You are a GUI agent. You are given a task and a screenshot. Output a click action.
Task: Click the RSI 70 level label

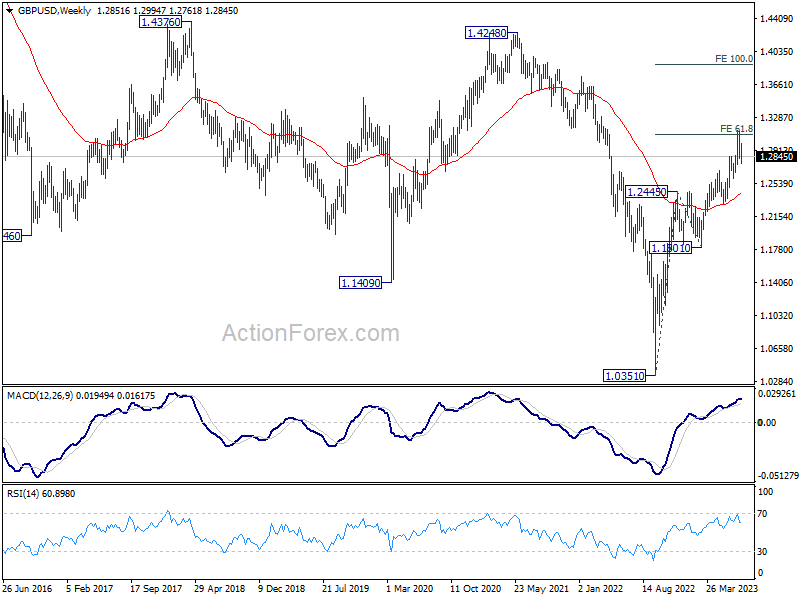point(762,514)
